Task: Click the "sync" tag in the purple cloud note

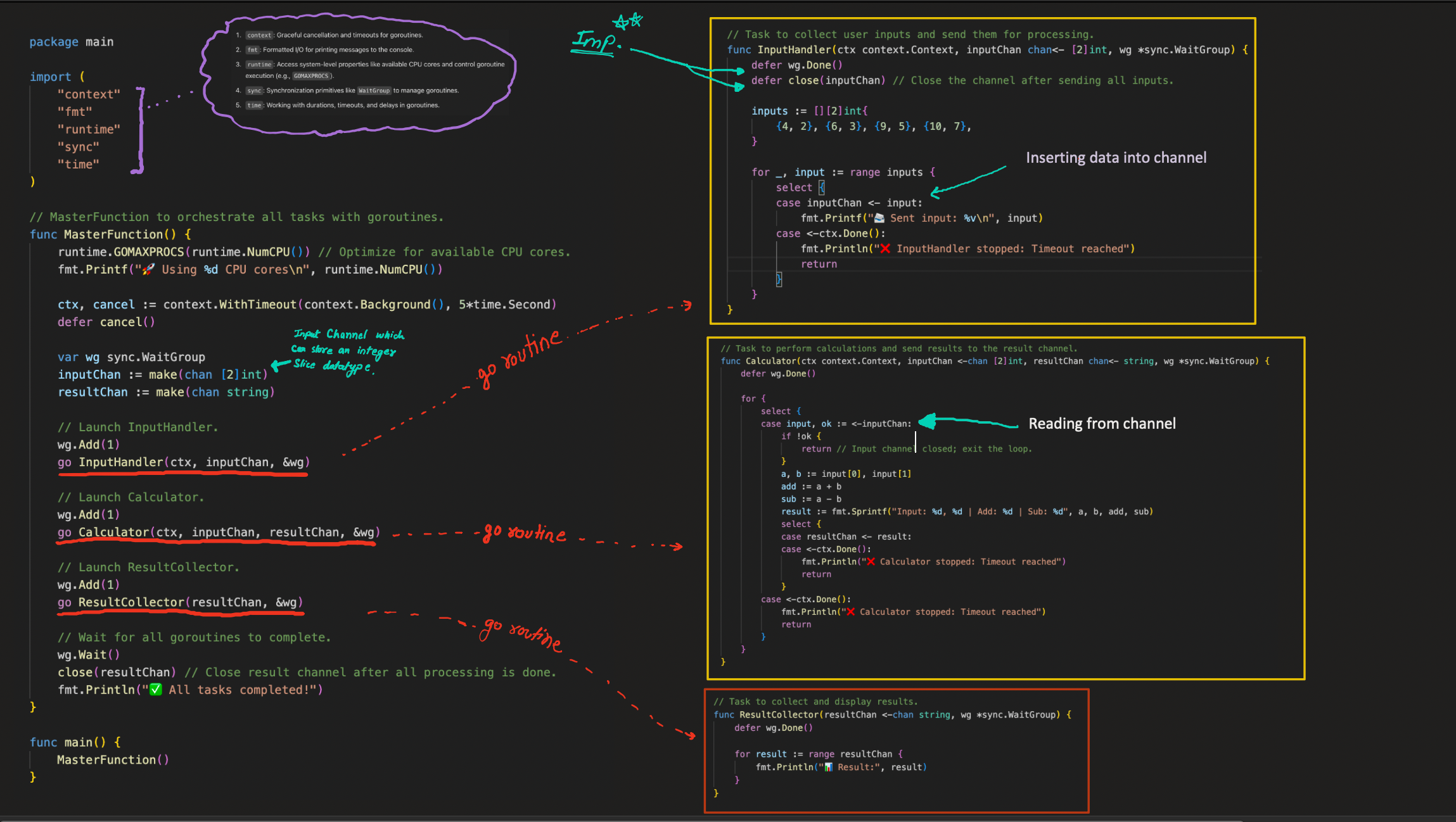Action: pos(254,91)
